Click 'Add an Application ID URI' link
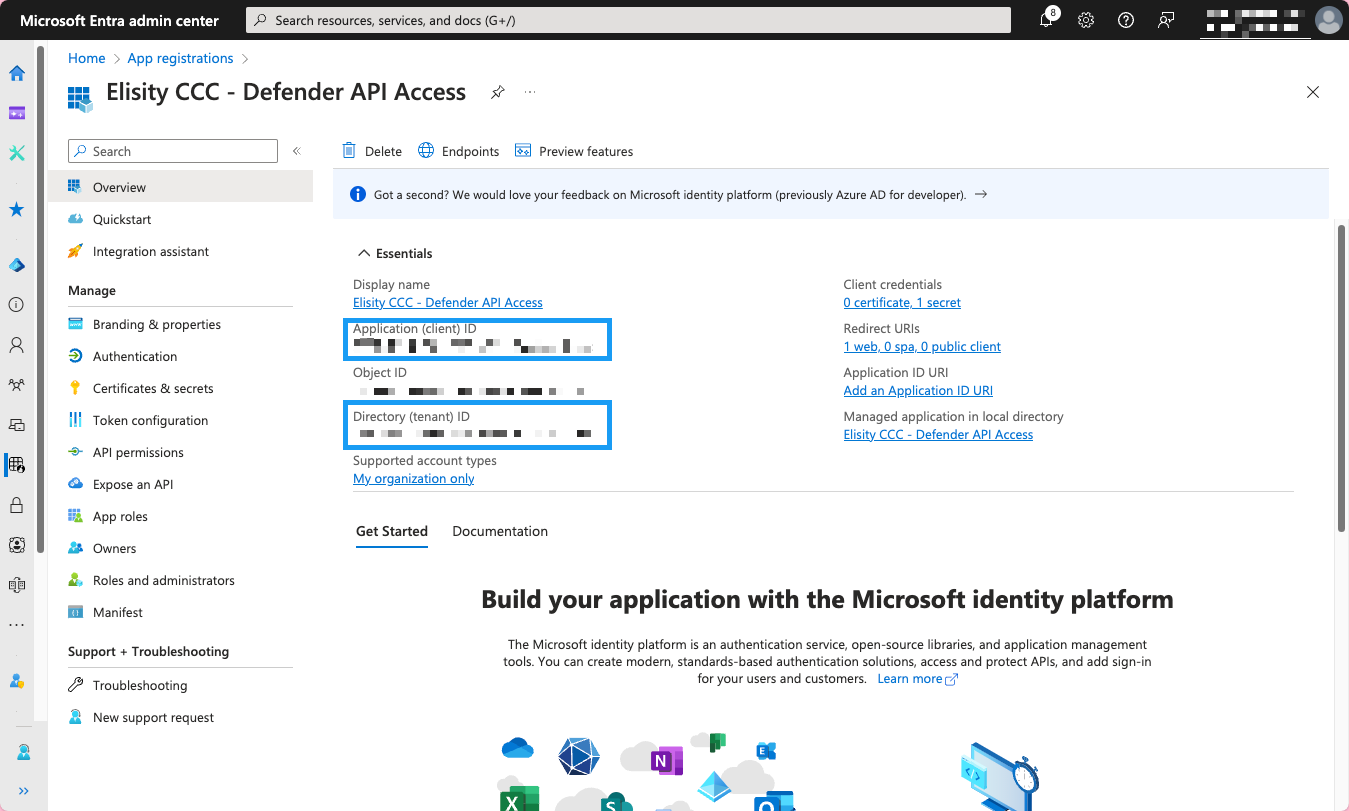Screen dimensions: 1349x811 [917, 391]
